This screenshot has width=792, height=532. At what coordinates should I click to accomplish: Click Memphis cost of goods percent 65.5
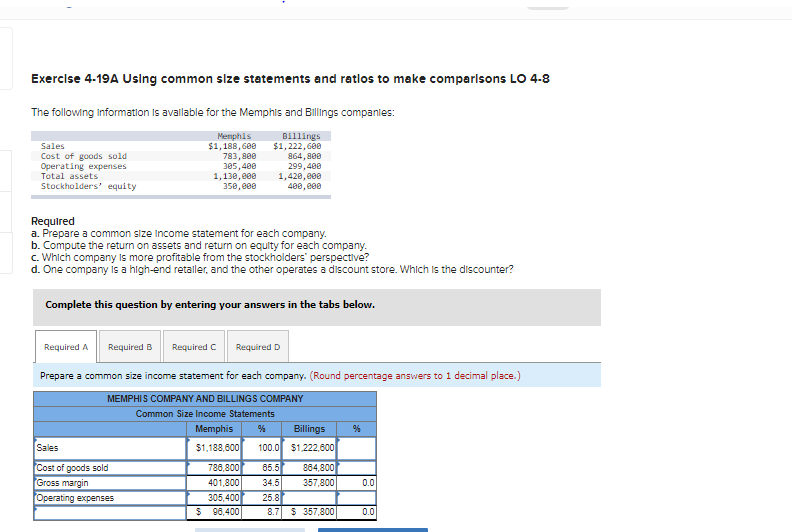pos(262,468)
